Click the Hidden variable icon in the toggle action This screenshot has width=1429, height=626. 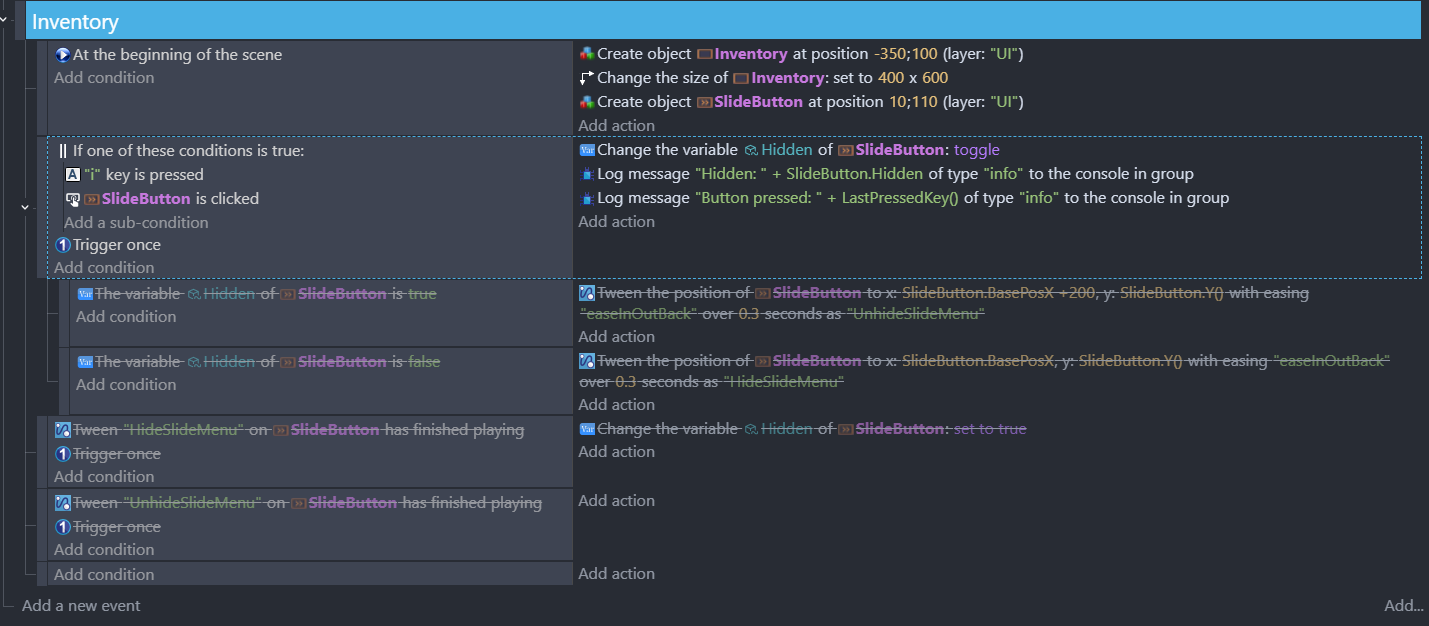click(x=751, y=150)
